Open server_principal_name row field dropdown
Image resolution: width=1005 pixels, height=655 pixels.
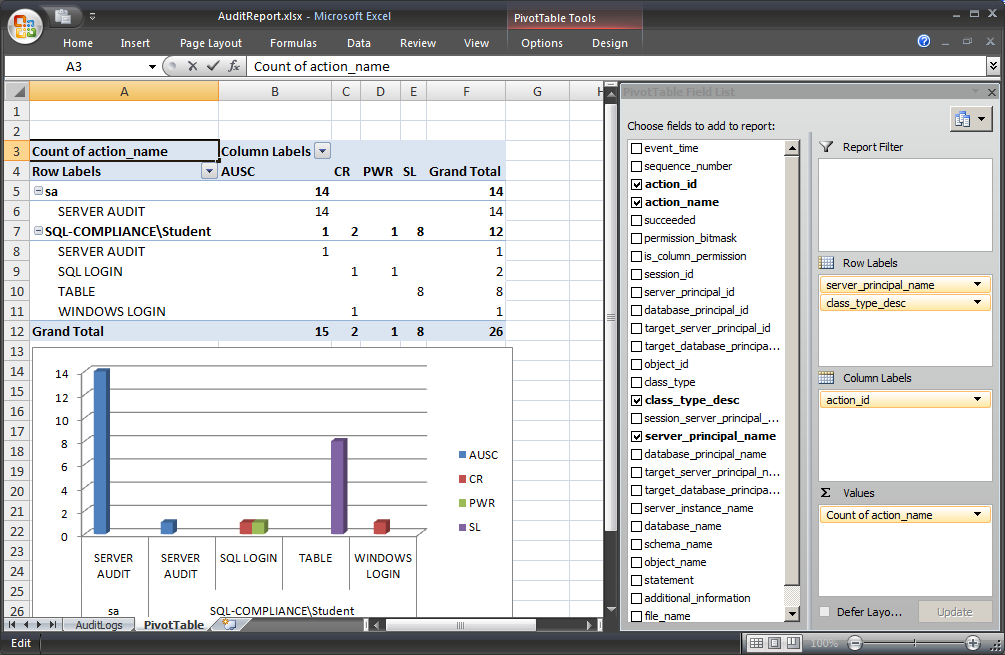(x=977, y=285)
